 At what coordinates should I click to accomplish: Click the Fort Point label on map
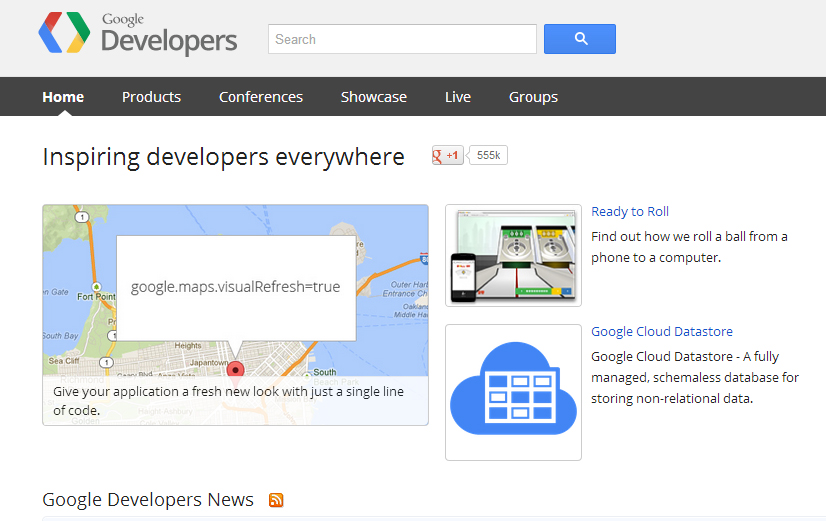(x=96, y=297)
